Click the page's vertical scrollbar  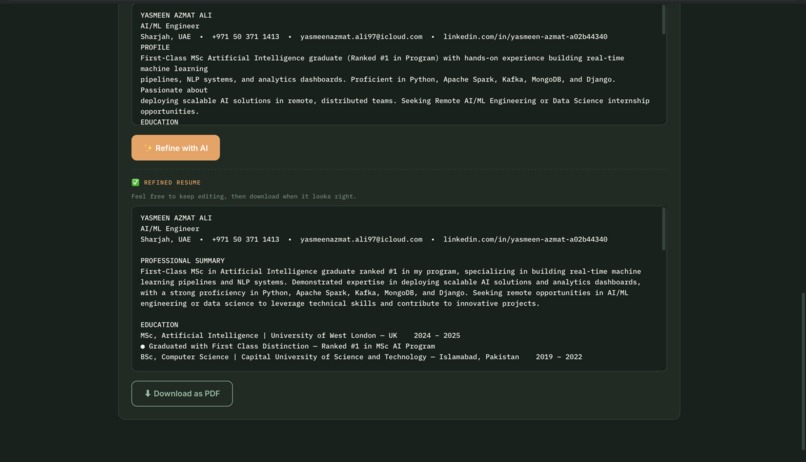click(x=803, y=370)
